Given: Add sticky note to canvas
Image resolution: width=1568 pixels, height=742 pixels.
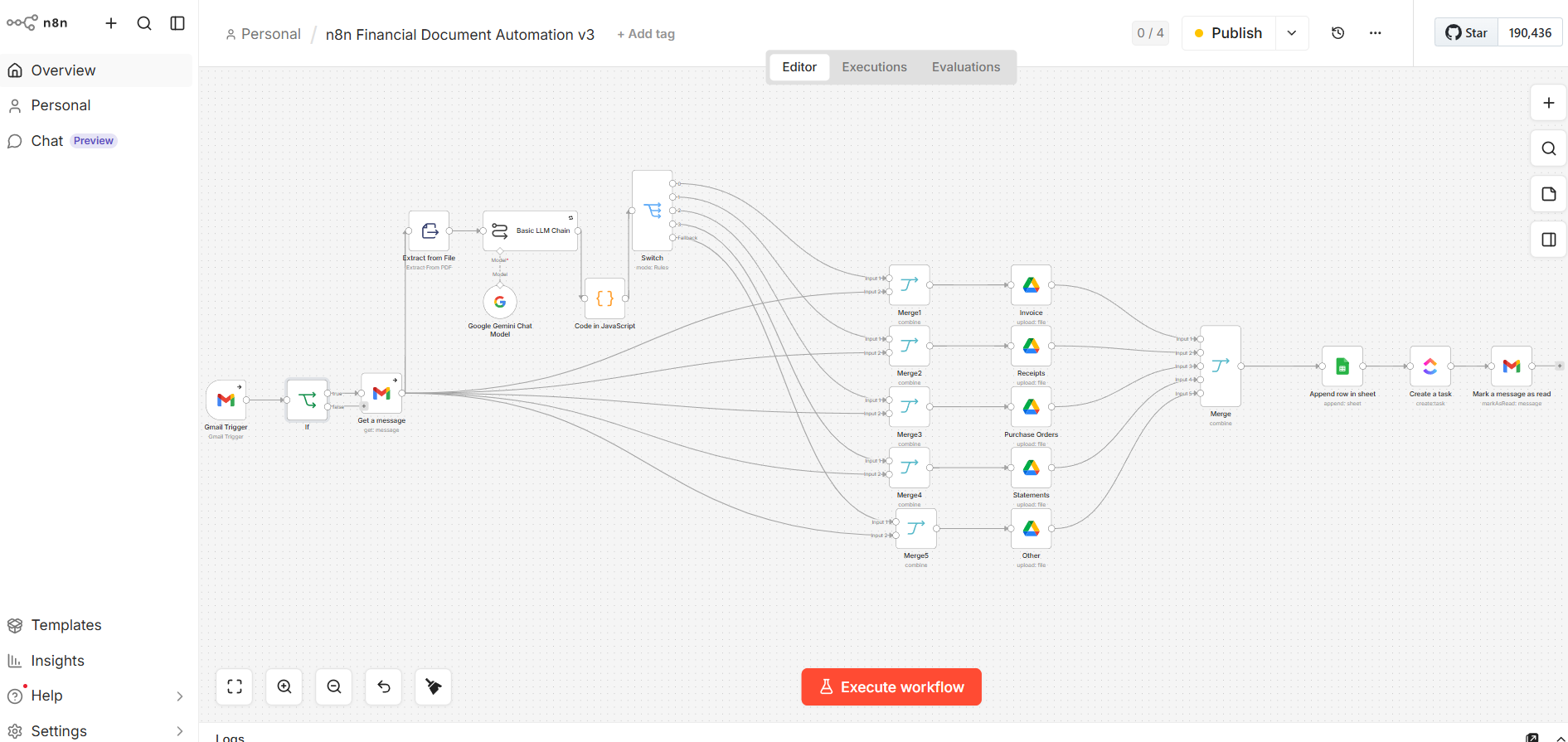Looking at the screenshot, I should (1548, 194).
